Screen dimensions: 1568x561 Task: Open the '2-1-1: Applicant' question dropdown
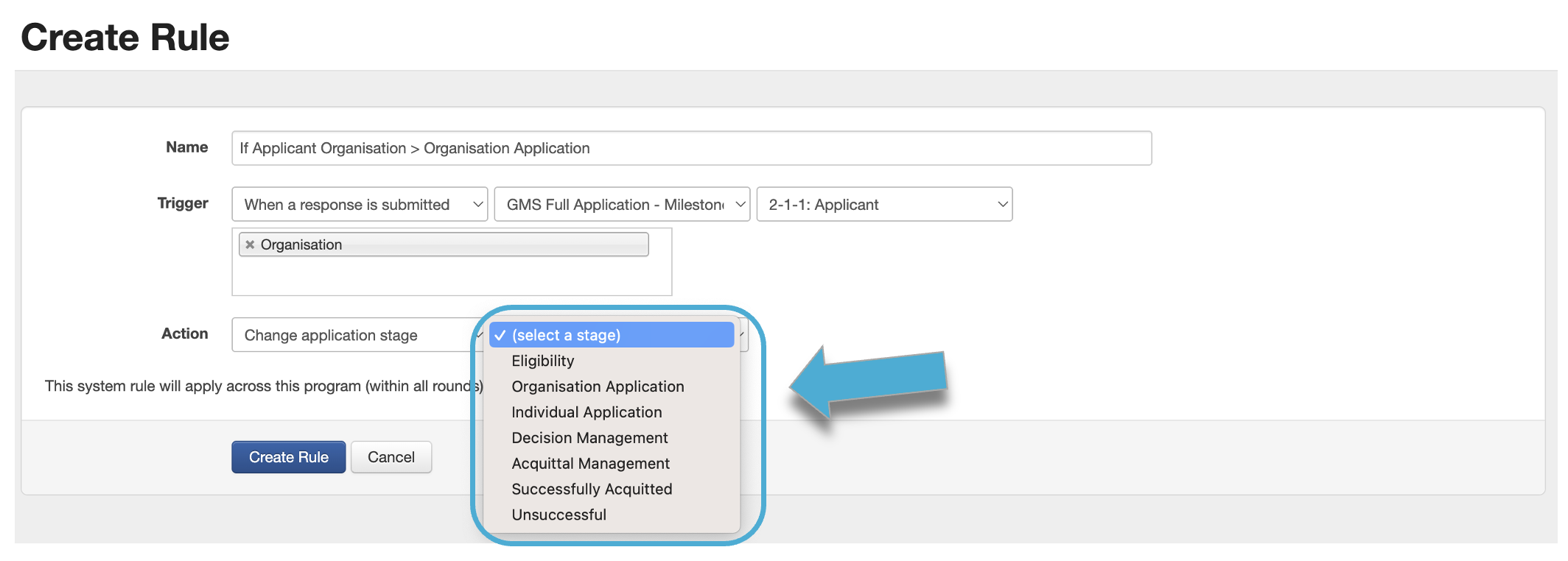(x=883, y=204)
